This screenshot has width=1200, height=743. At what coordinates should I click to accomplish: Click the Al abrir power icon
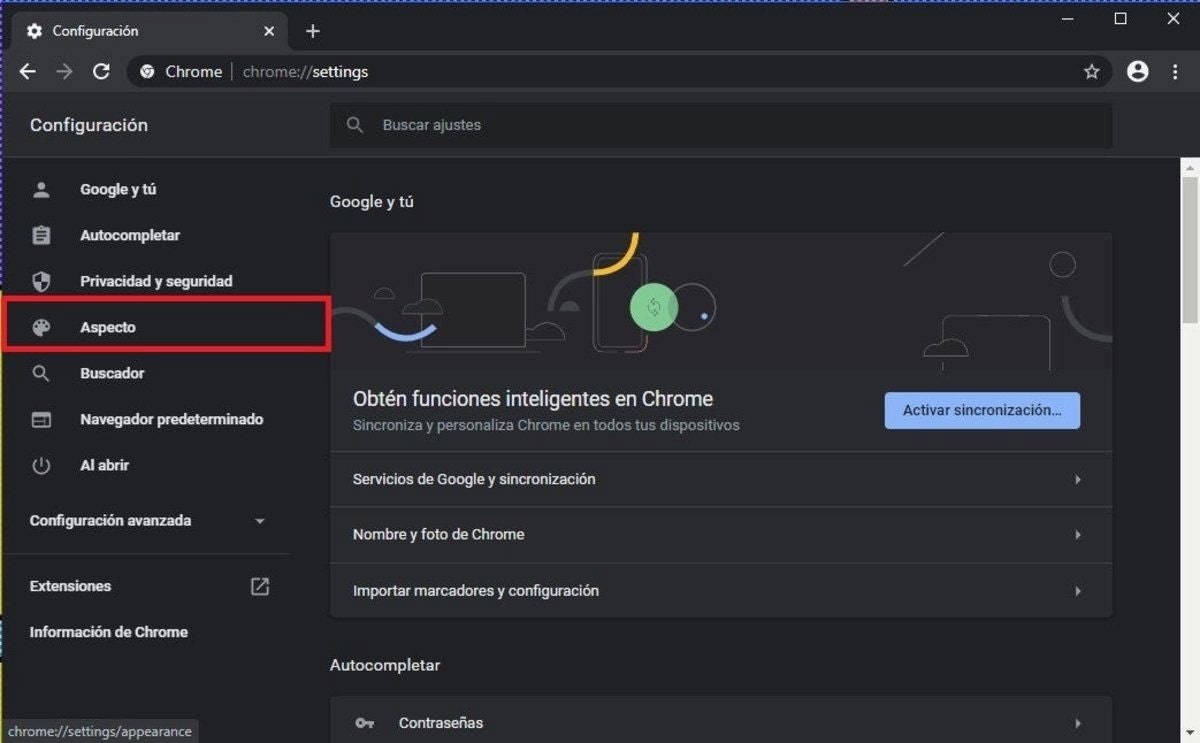click(x=41, y=466)
